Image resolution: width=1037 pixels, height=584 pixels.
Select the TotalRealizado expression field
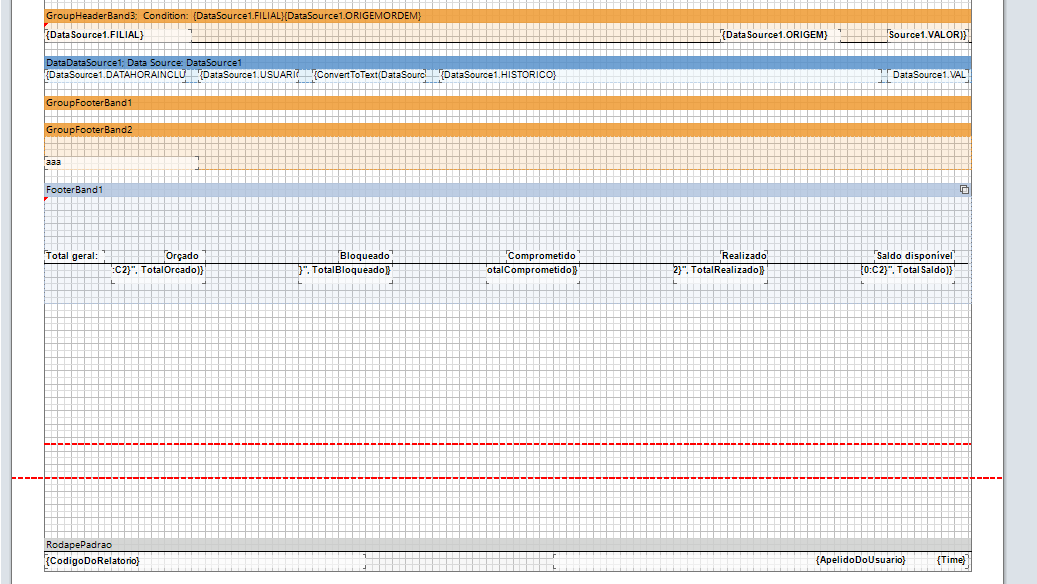pyautogui.click(x=720, y=274)
